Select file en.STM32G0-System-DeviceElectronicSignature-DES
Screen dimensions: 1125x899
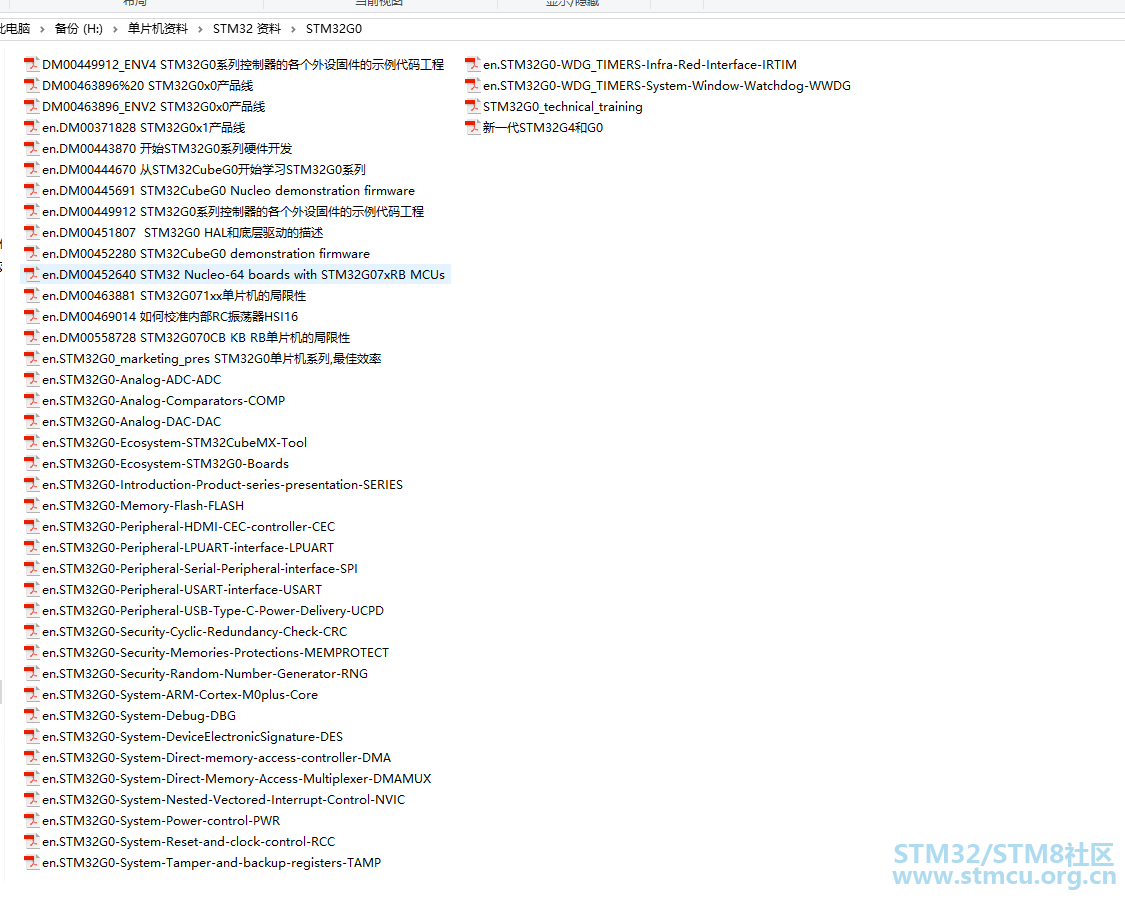point(184,736)
